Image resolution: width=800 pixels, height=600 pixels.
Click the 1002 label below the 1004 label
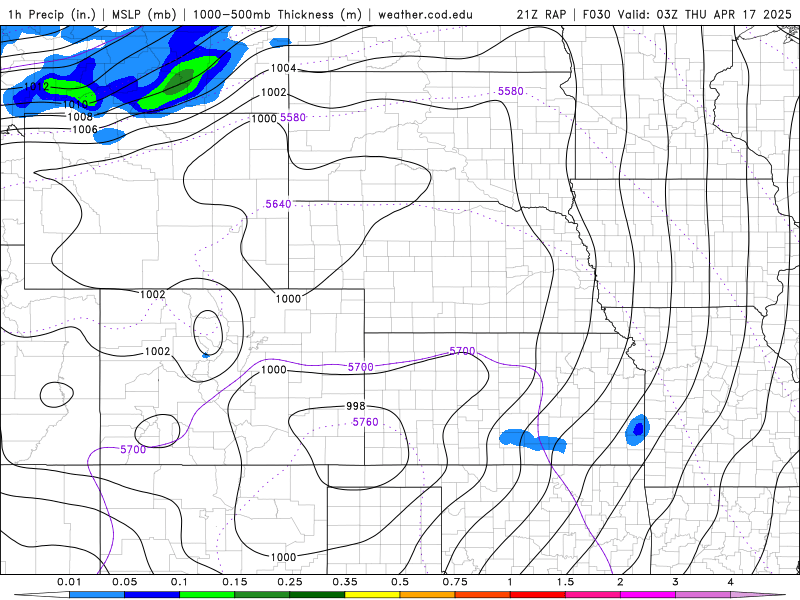click(273, 92)
